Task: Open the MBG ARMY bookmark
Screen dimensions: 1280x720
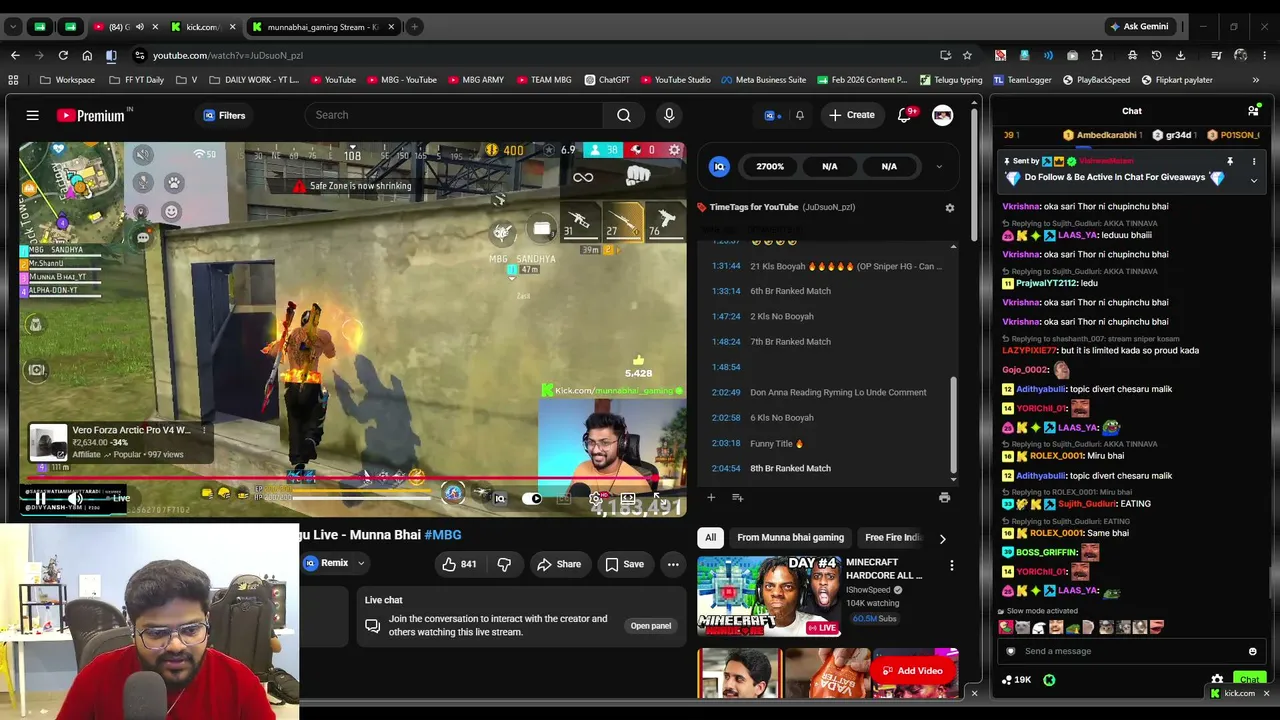Action: [x=475, y=80]
